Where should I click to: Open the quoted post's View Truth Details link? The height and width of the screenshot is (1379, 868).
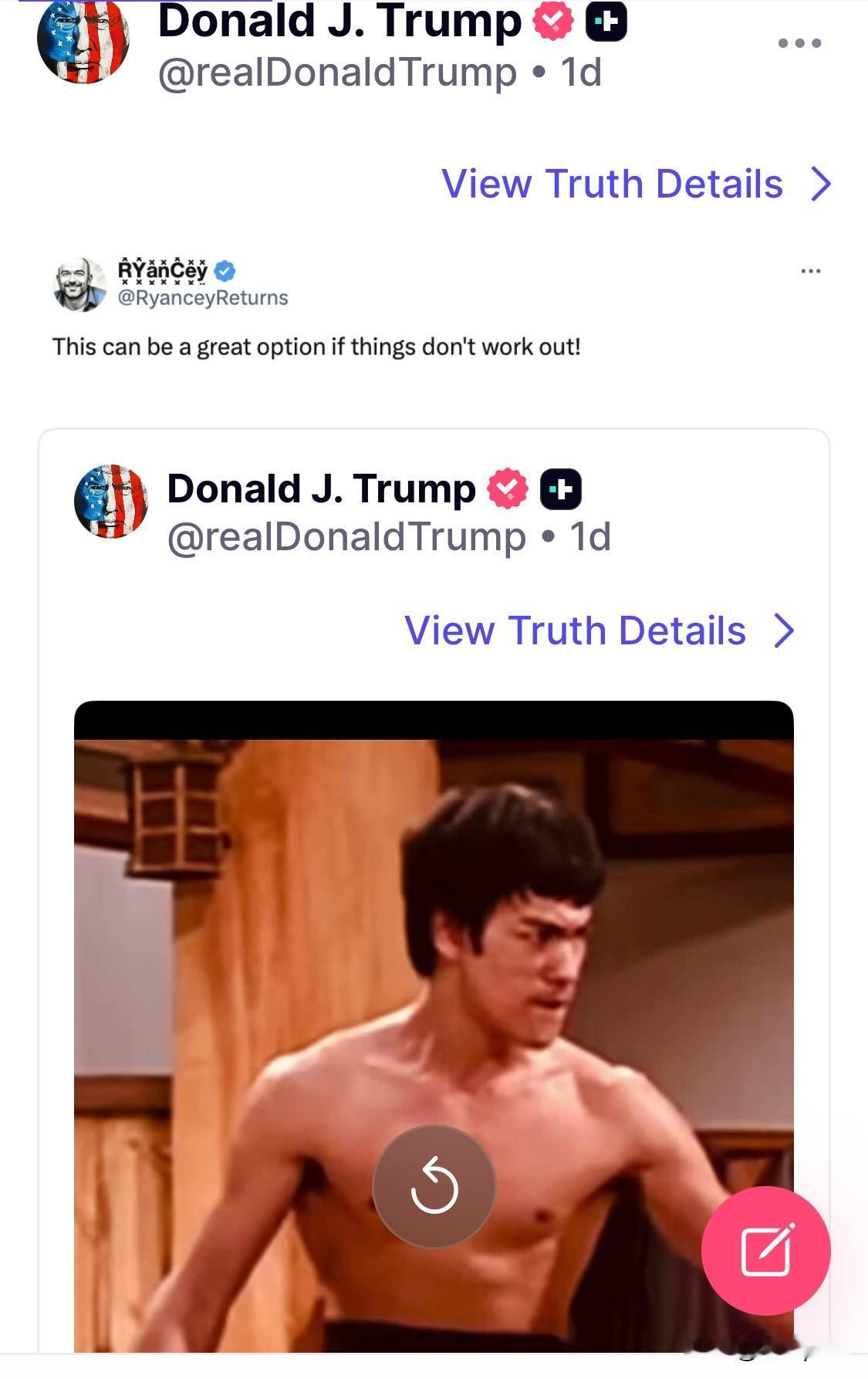(x=575, y=630)
